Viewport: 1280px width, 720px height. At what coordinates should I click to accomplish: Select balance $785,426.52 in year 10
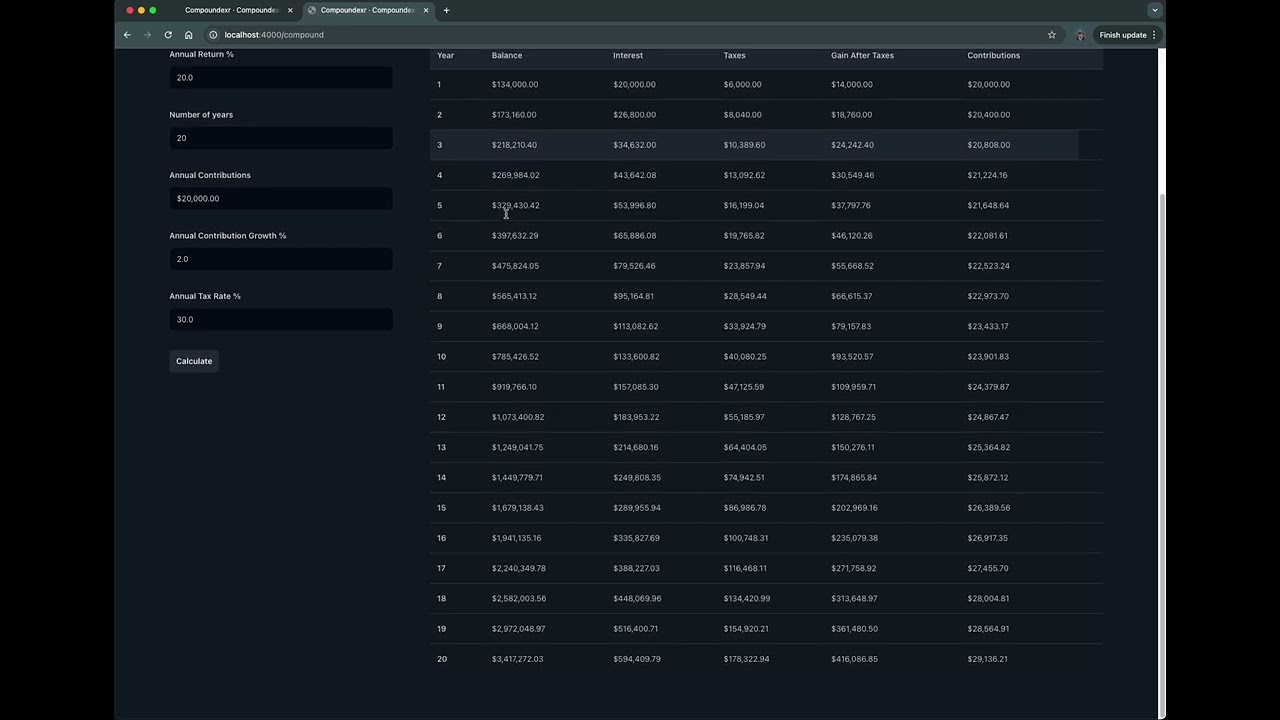[515, 357]
